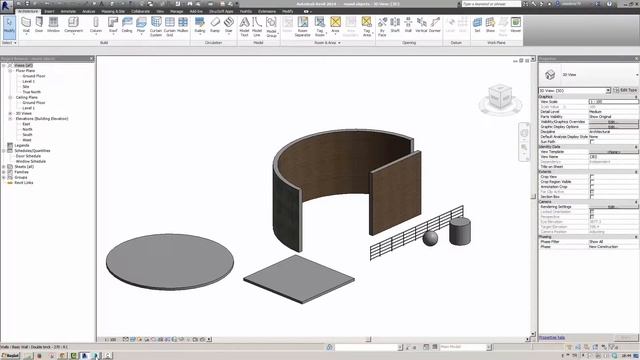Toggle the Locked Orientation checkbox
Image resolution: width=640 pixels, height=360 pixels.
(592, 212)
